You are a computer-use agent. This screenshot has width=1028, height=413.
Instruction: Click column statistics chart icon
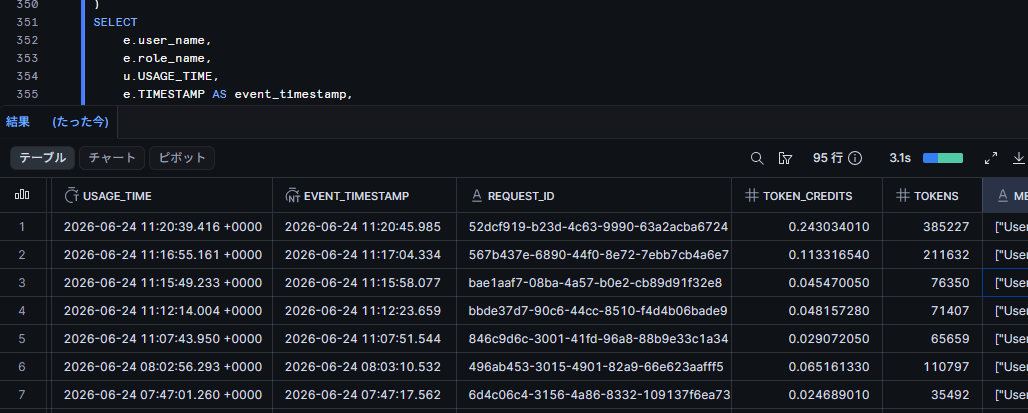22,195
